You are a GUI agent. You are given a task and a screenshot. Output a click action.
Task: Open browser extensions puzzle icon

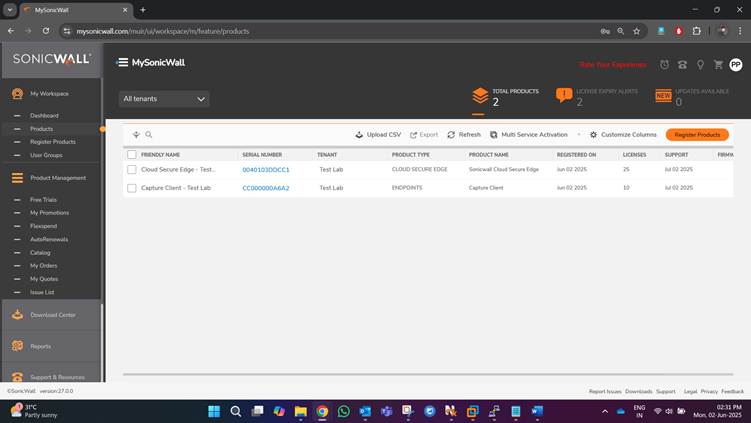click(696, 31)
